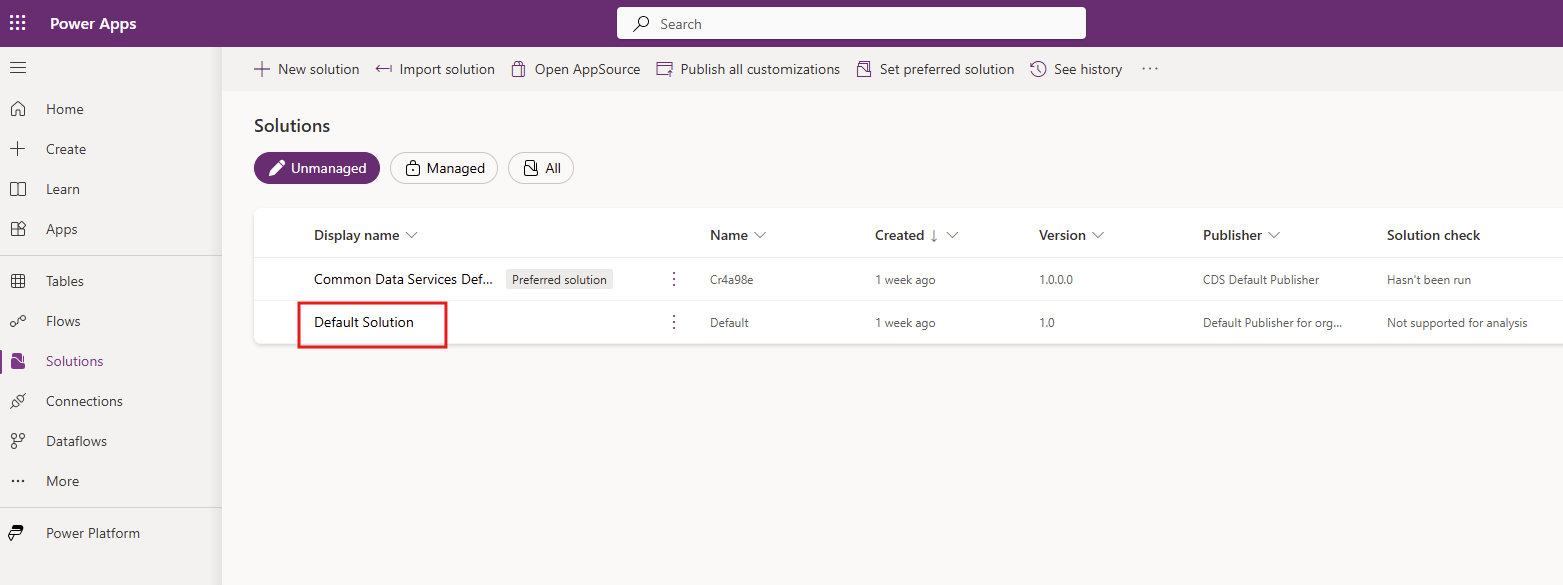Expand the Version column dropdown chevron
Image resolution: width=1563 pixels, height=585 pixels.
1098,235
